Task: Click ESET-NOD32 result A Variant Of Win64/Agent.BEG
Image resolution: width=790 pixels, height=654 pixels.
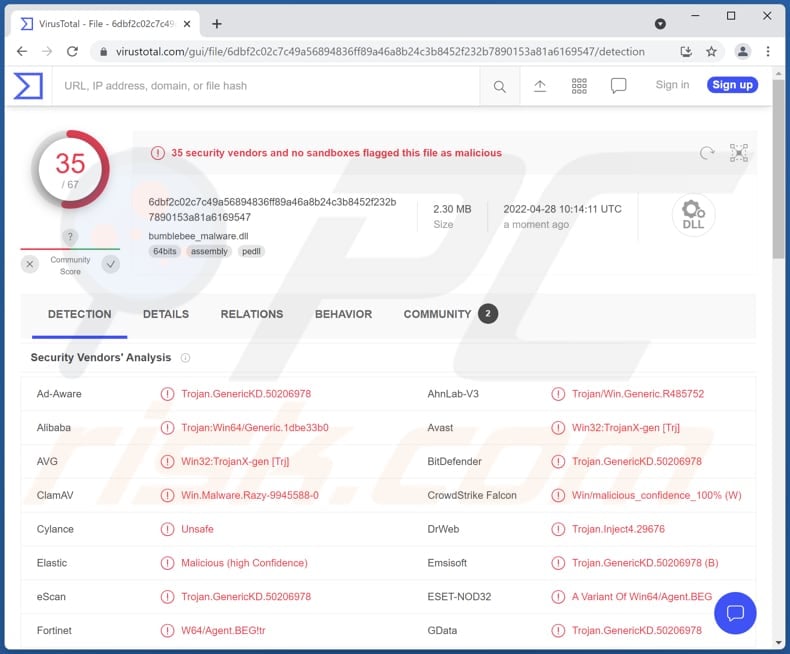Action: [642, 597]
